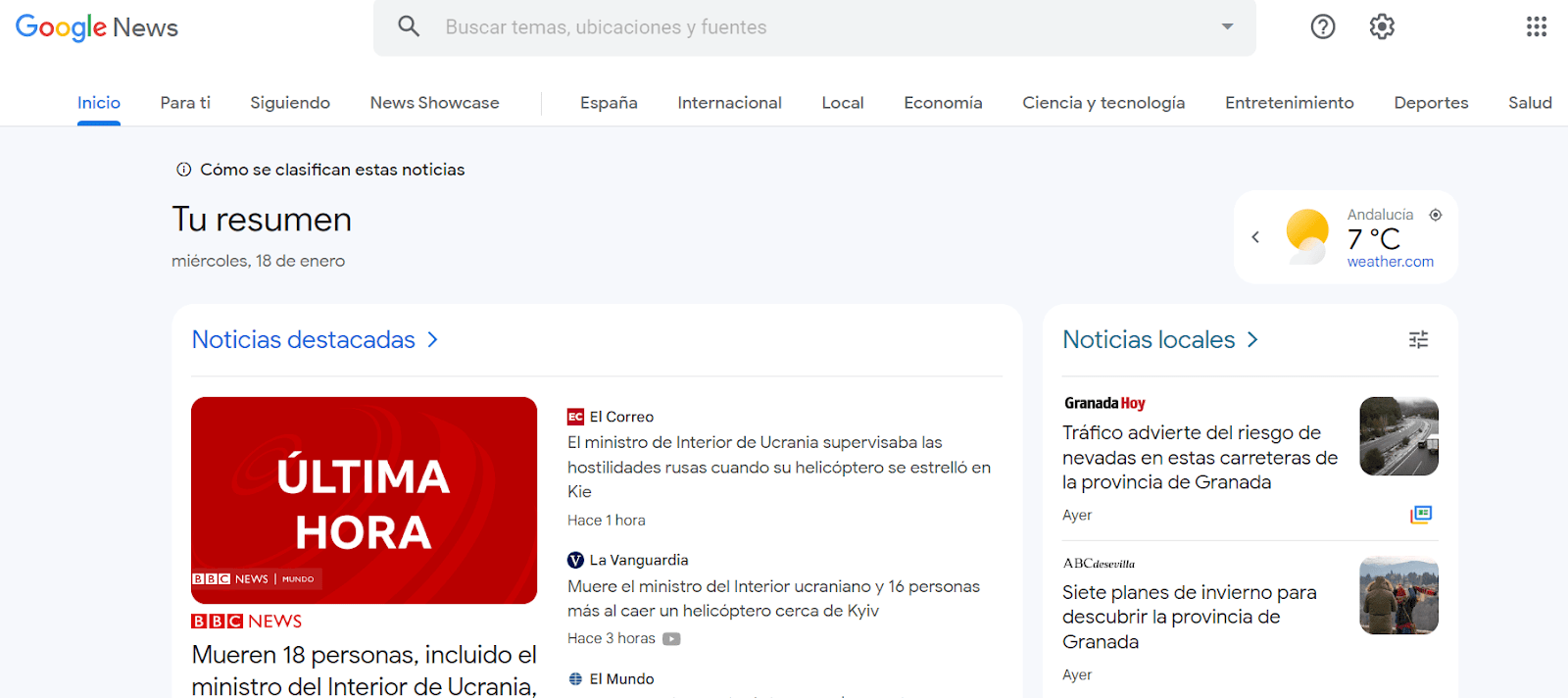This screenshot has height=698, width=1568.
Task: Click the full coverage icon under Granada Hoy story
Action: (x=1421, y=514)
